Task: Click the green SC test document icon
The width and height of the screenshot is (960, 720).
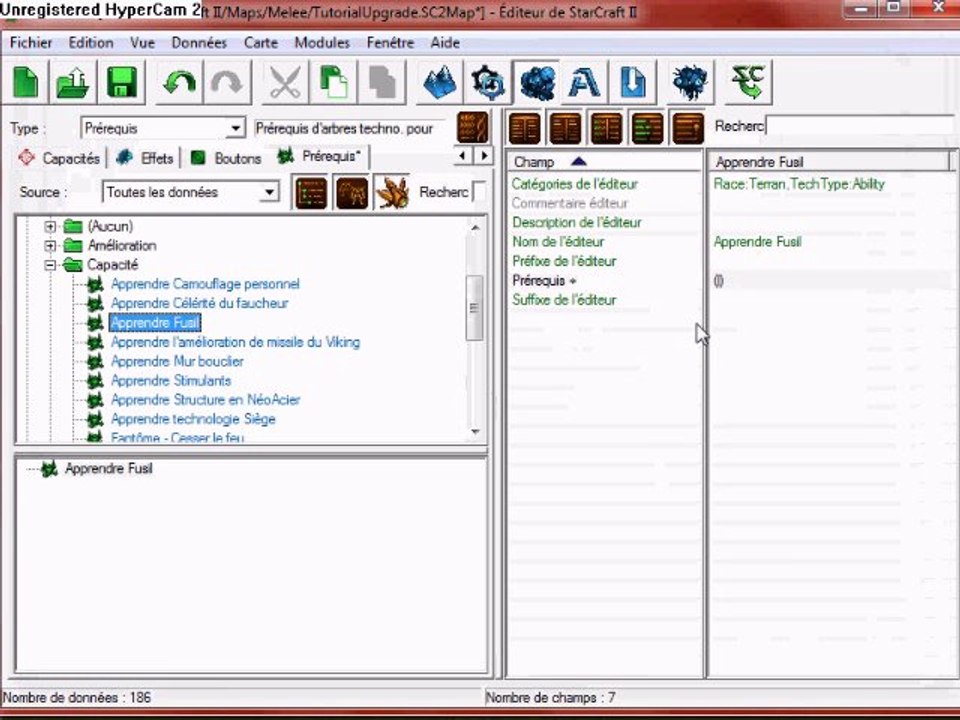Action: click(x=748, y=83)
